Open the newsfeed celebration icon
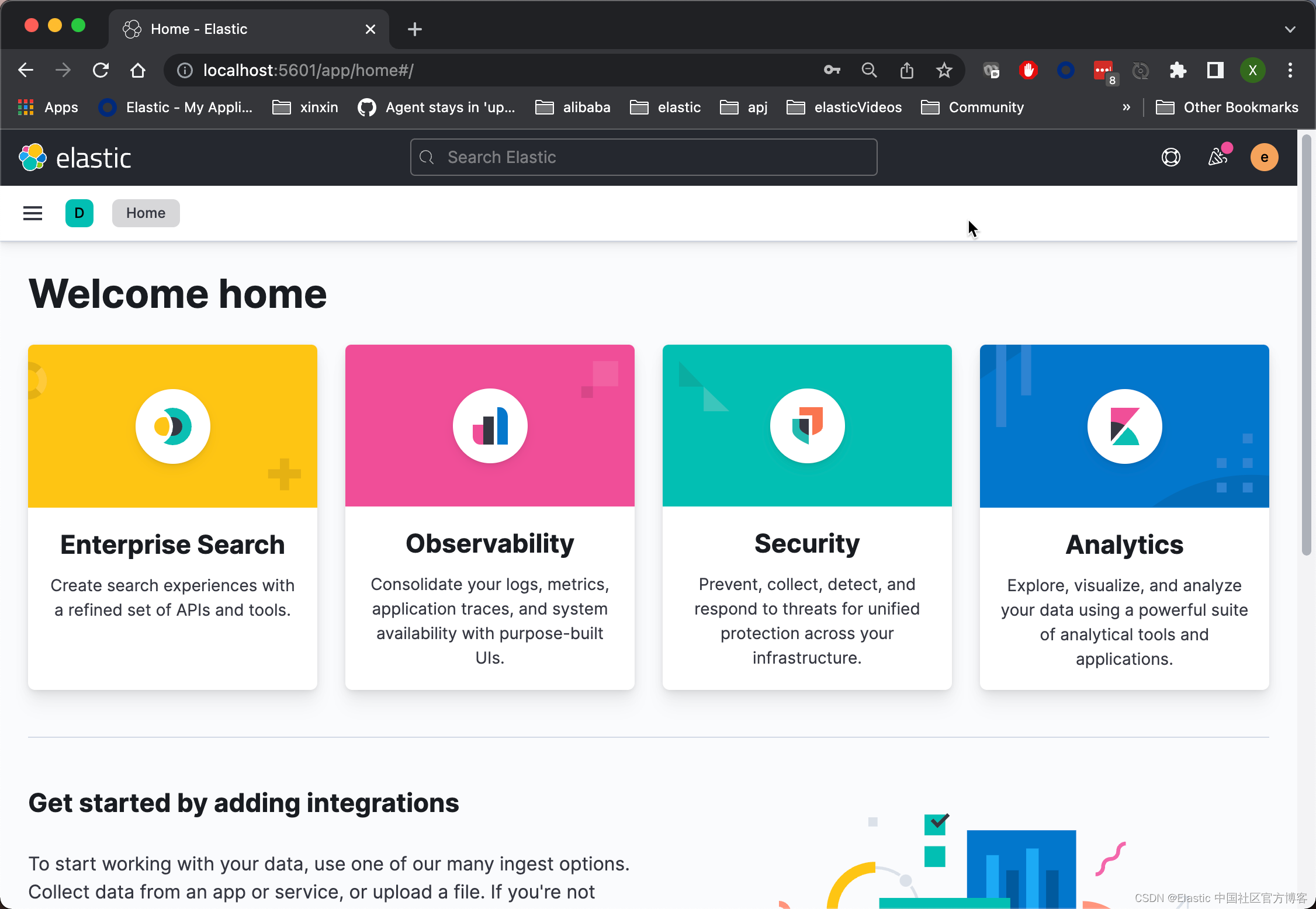1316x909 pixels. [x=1218, y=157]
